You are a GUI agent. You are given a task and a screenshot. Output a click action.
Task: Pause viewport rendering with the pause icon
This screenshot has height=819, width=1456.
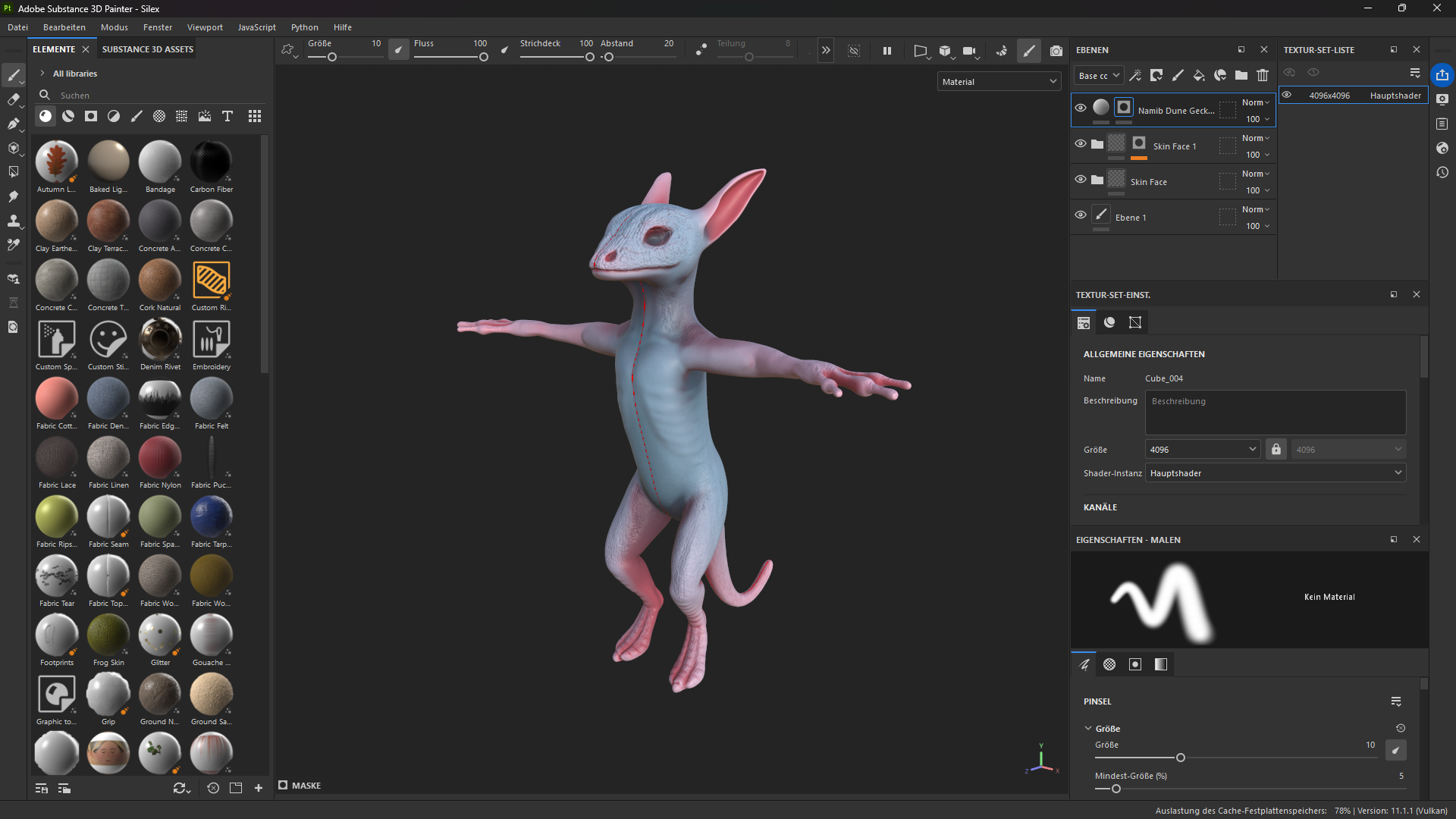tap(886, 51)
